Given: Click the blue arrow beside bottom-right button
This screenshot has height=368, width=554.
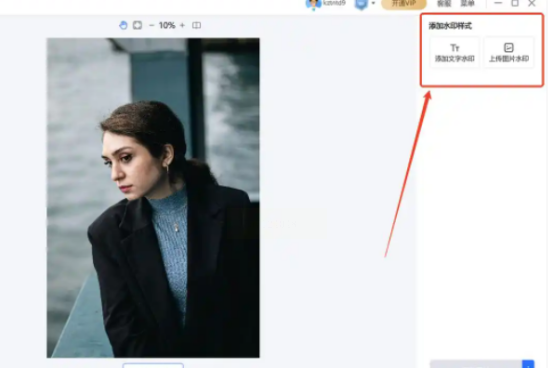Looking at the screenshot, I should [x=528, y=364].
